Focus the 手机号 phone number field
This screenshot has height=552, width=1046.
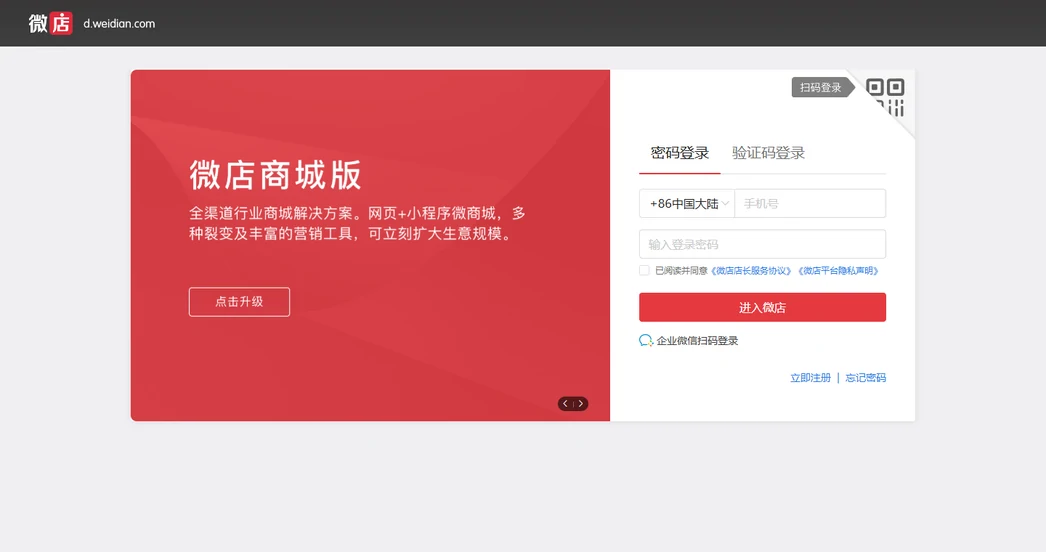pos(810,204)
